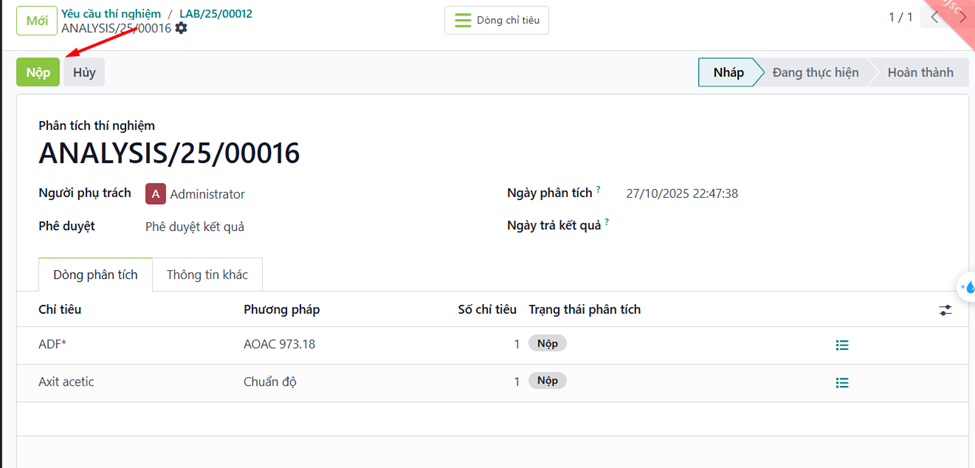This screenshot has width=975, height=468.
Task: Create new record with Mới button
Action: coord(36,20)
